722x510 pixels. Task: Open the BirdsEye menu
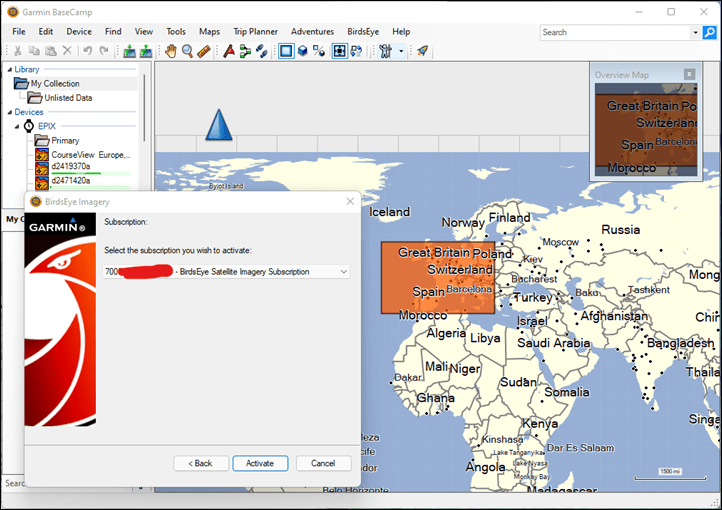tap(363, 31)
